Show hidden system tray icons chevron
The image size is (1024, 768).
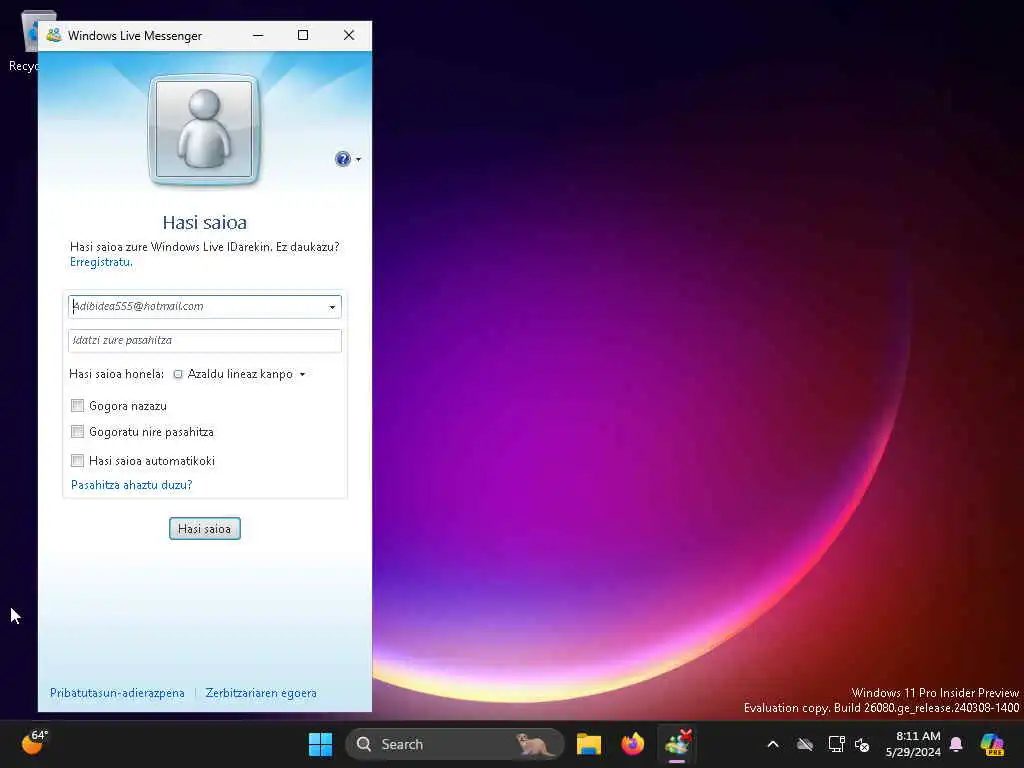tap(773, 744)
